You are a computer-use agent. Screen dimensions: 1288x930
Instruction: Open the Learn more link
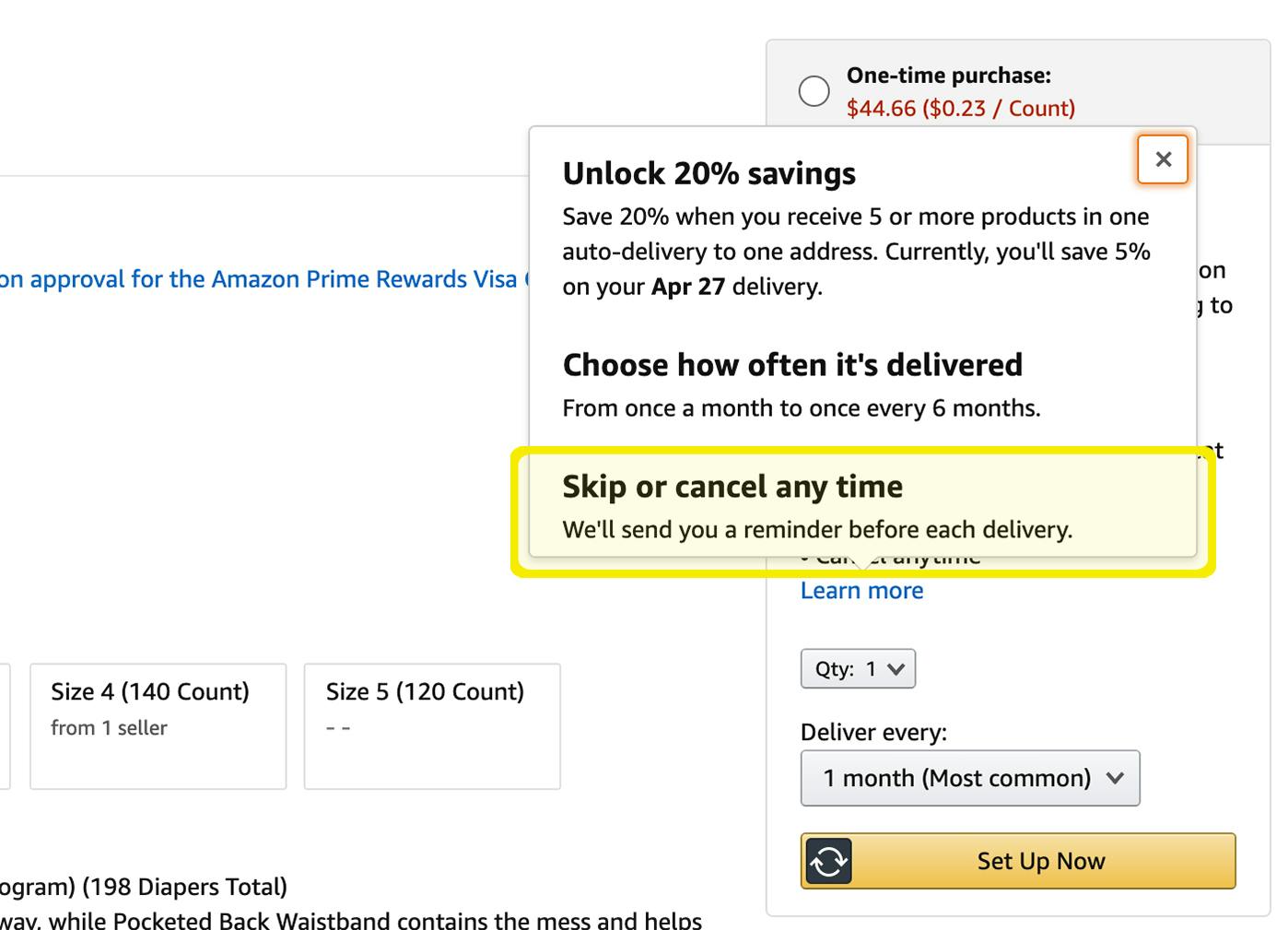click(x=861, y=591)
